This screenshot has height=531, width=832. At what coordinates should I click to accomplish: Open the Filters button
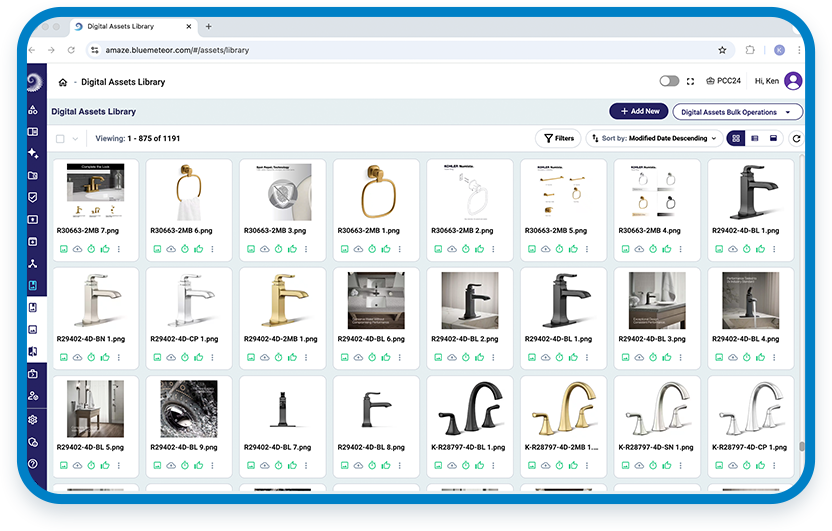point(559,138)
